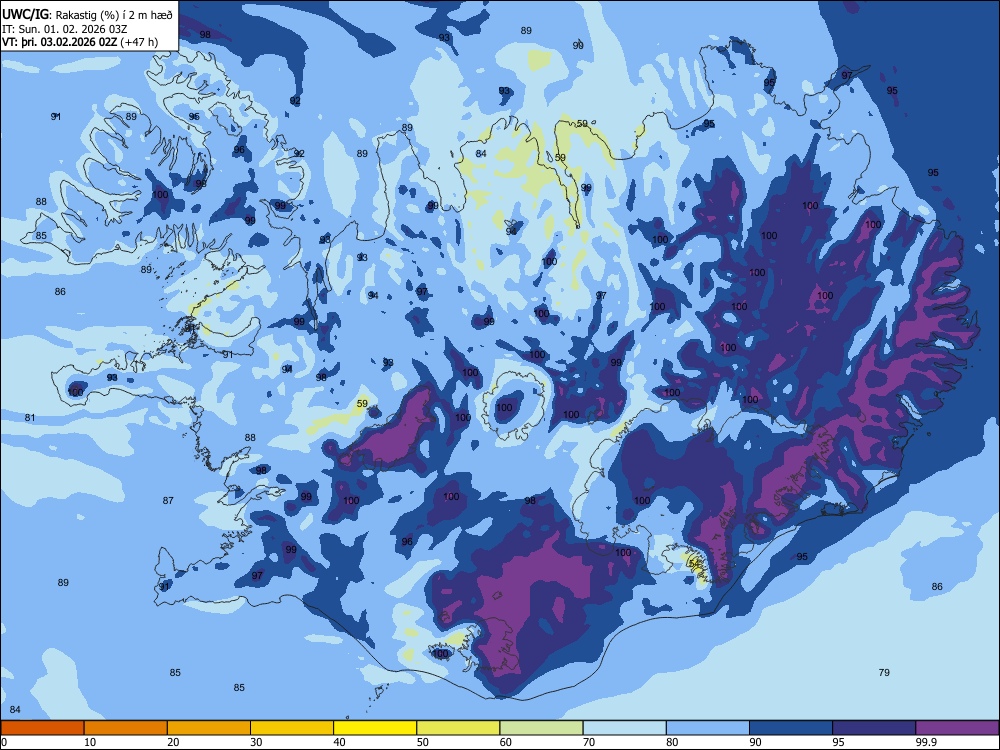1000x750 pixels.
Task: Pick the indigo 95–99.9 legend swatch
Action: click(x=874, y=728)
